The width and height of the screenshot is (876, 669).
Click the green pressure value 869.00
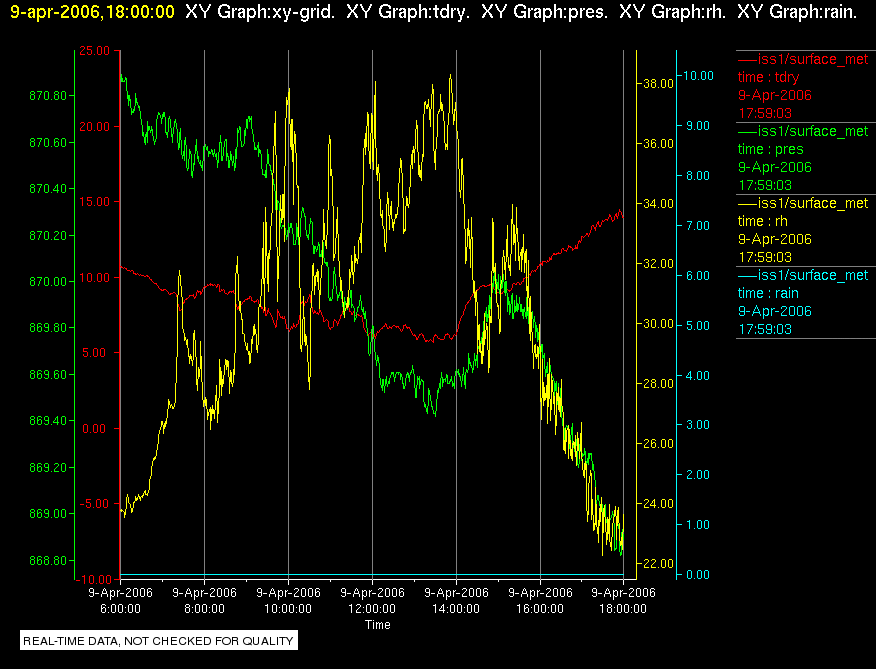(47, 513)
